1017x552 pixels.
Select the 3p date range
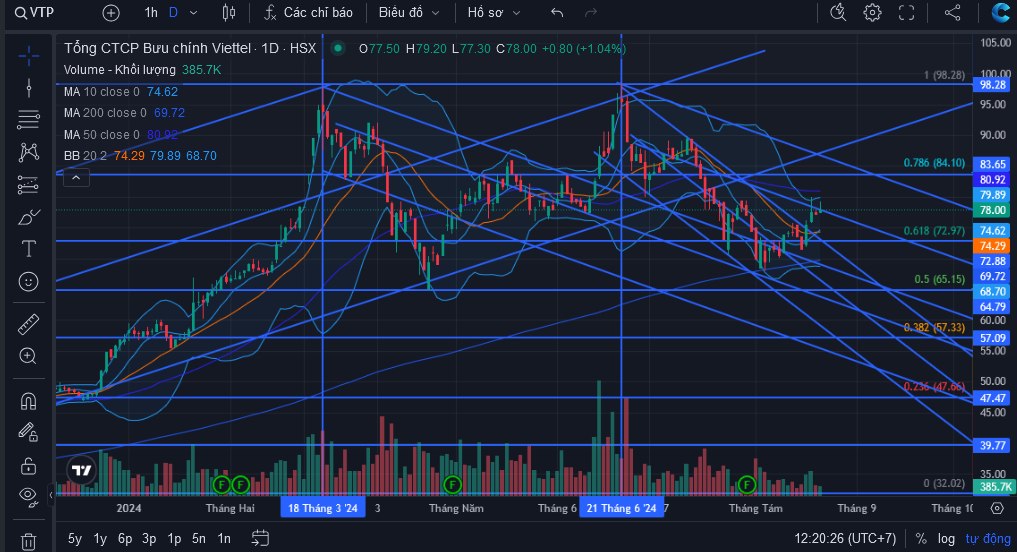(x=149, y=538)
